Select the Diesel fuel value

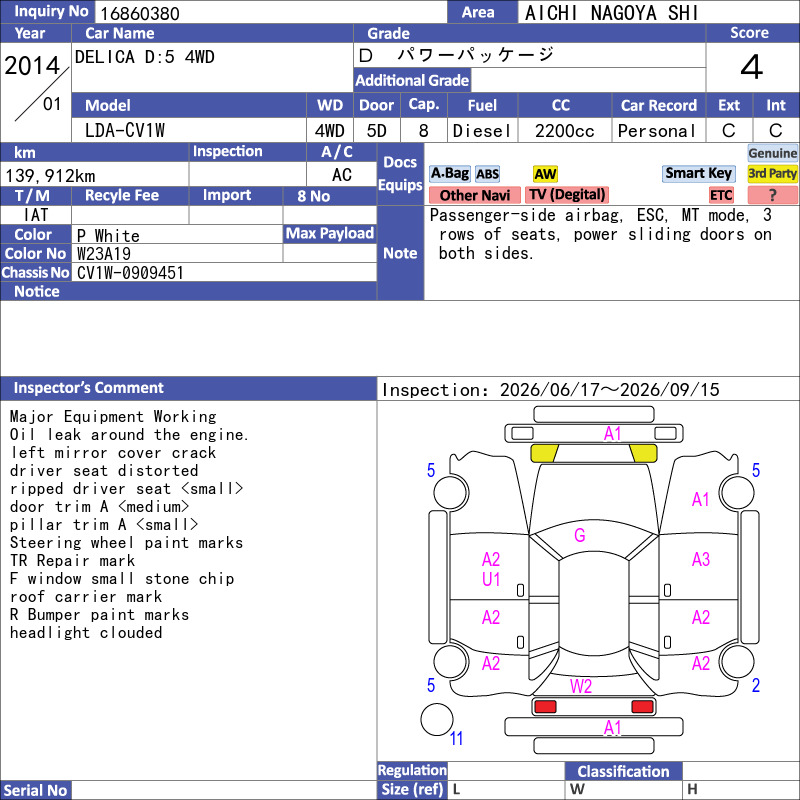[482, 131]
